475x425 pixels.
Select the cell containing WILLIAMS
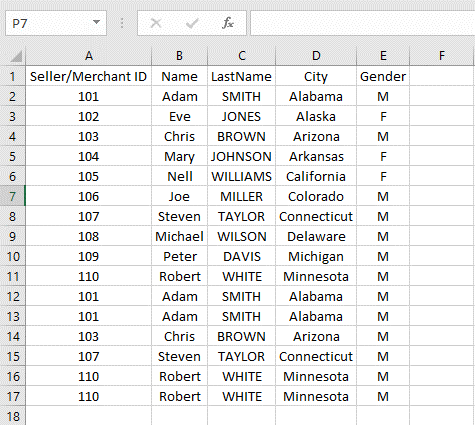pos(241,176)
